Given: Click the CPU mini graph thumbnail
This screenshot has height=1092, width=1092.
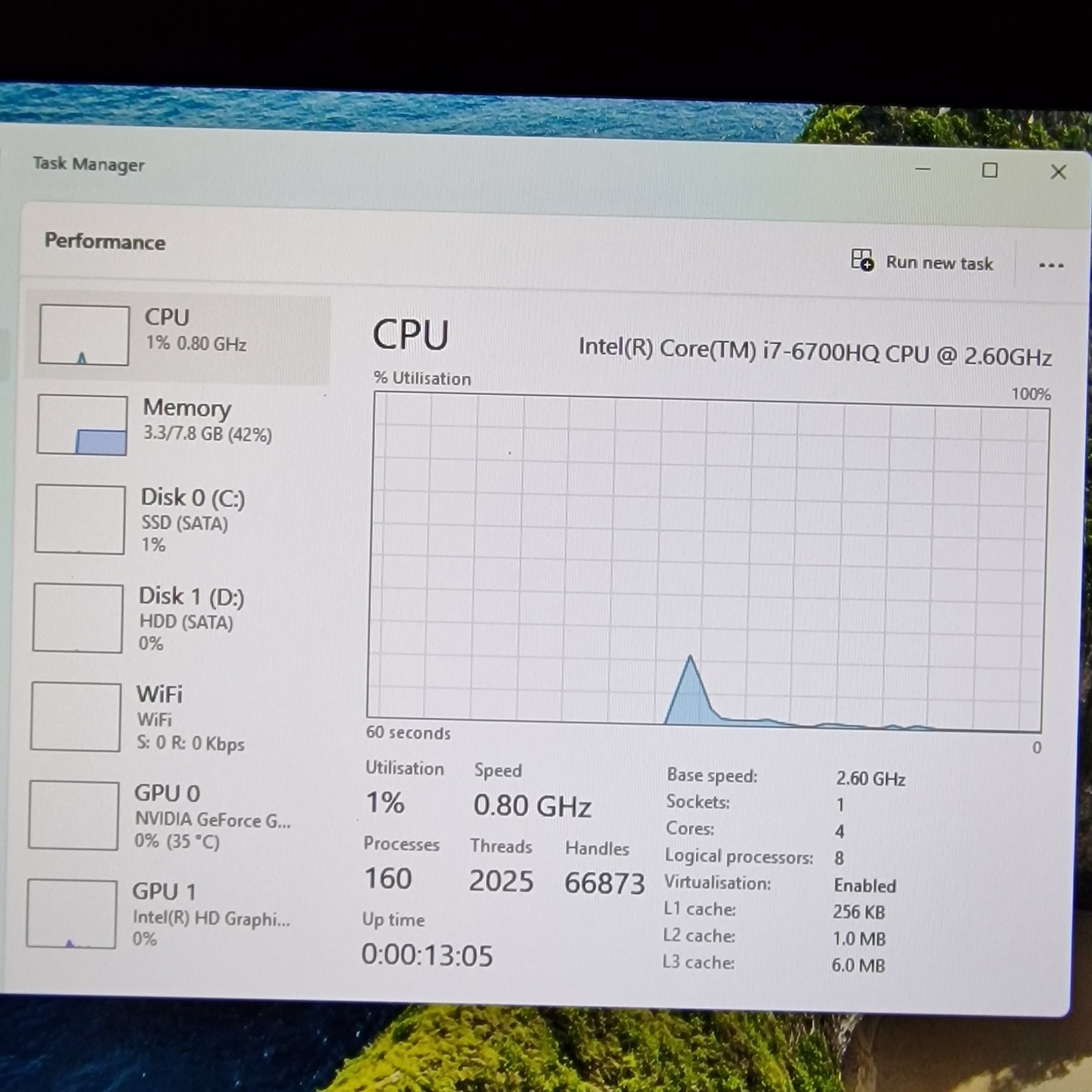Looking at the screenshot, I should [84, 334].
